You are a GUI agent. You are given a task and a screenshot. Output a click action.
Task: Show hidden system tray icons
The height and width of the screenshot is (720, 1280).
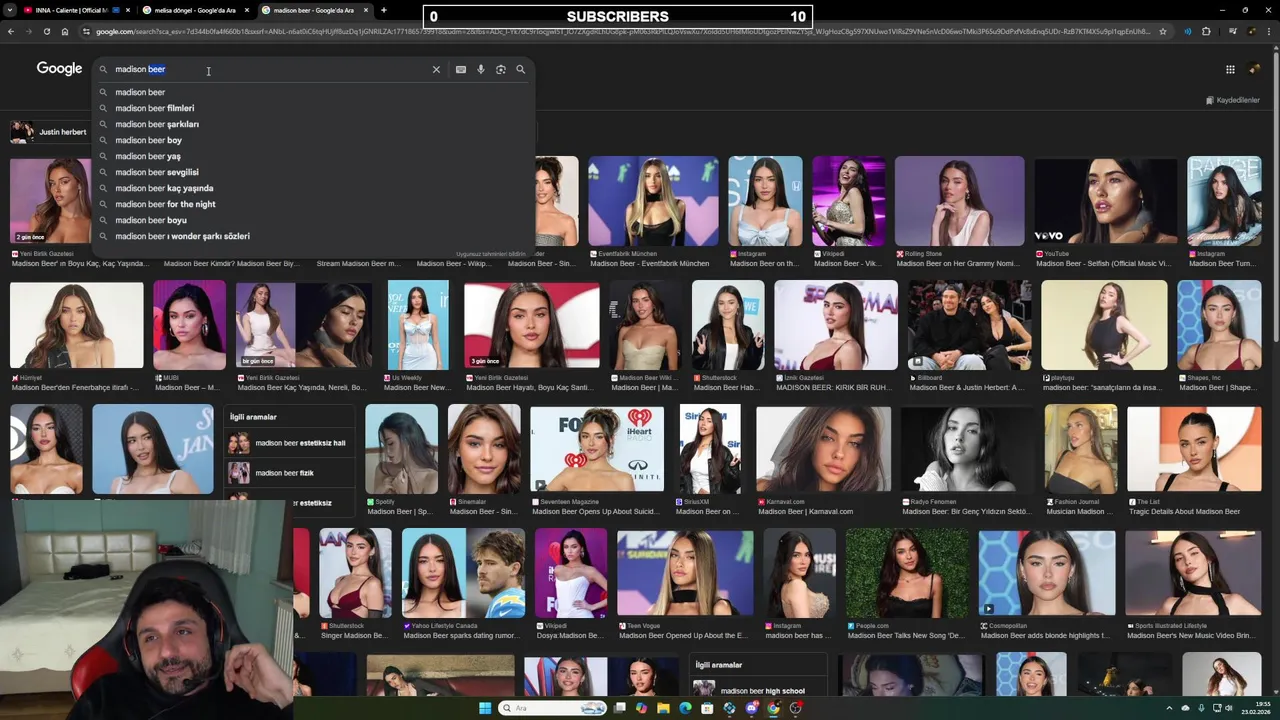point(1171,708)
